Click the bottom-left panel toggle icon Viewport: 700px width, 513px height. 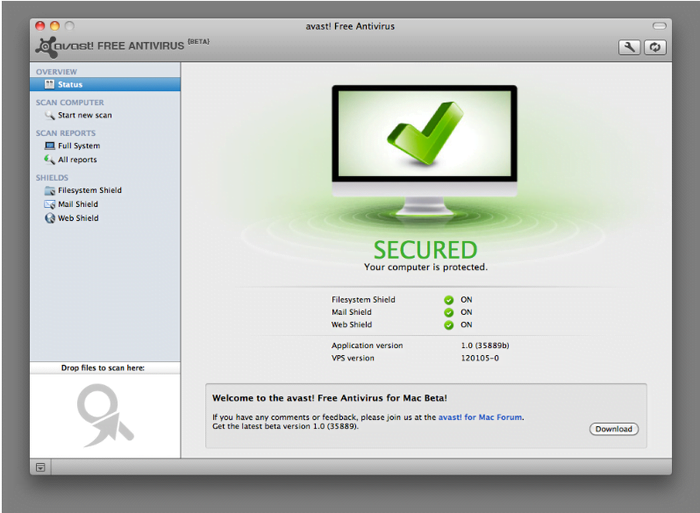[x=41, y=467]
